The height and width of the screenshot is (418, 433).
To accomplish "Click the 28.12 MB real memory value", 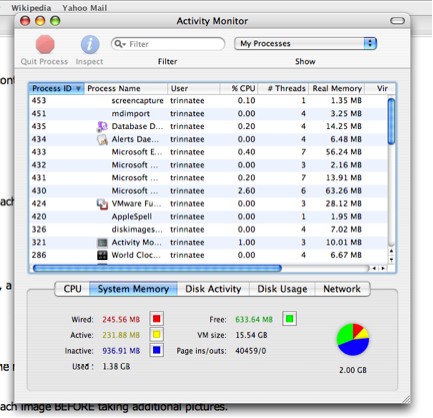I will 344,204.
